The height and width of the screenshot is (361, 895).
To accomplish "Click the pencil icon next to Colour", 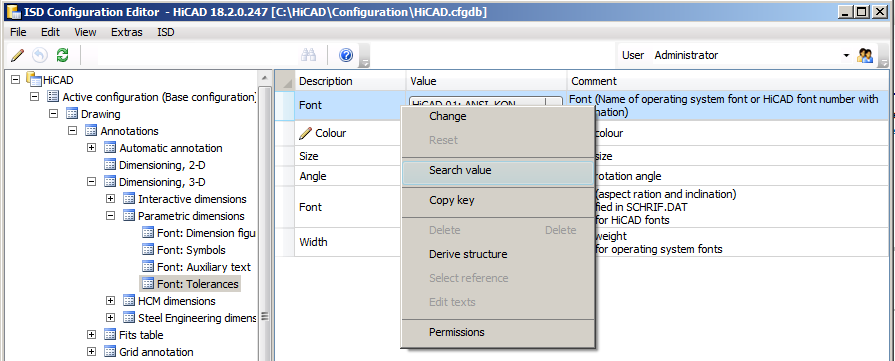I will coord(306,133).
